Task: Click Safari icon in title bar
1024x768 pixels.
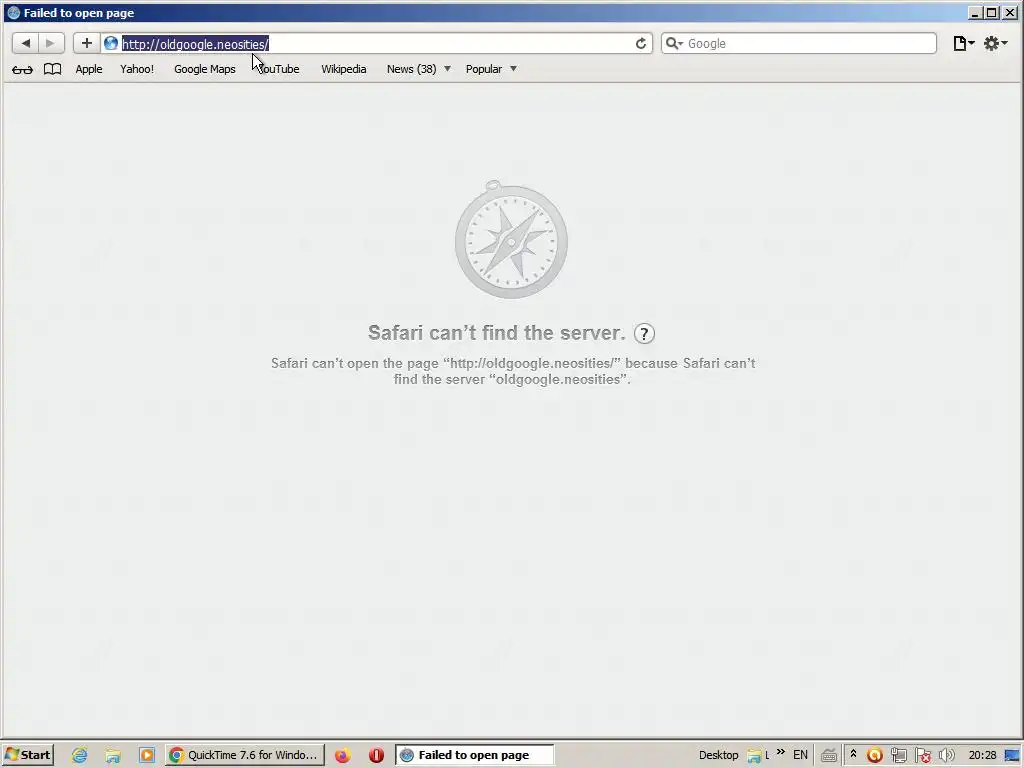Action: (x=13, y=12)
